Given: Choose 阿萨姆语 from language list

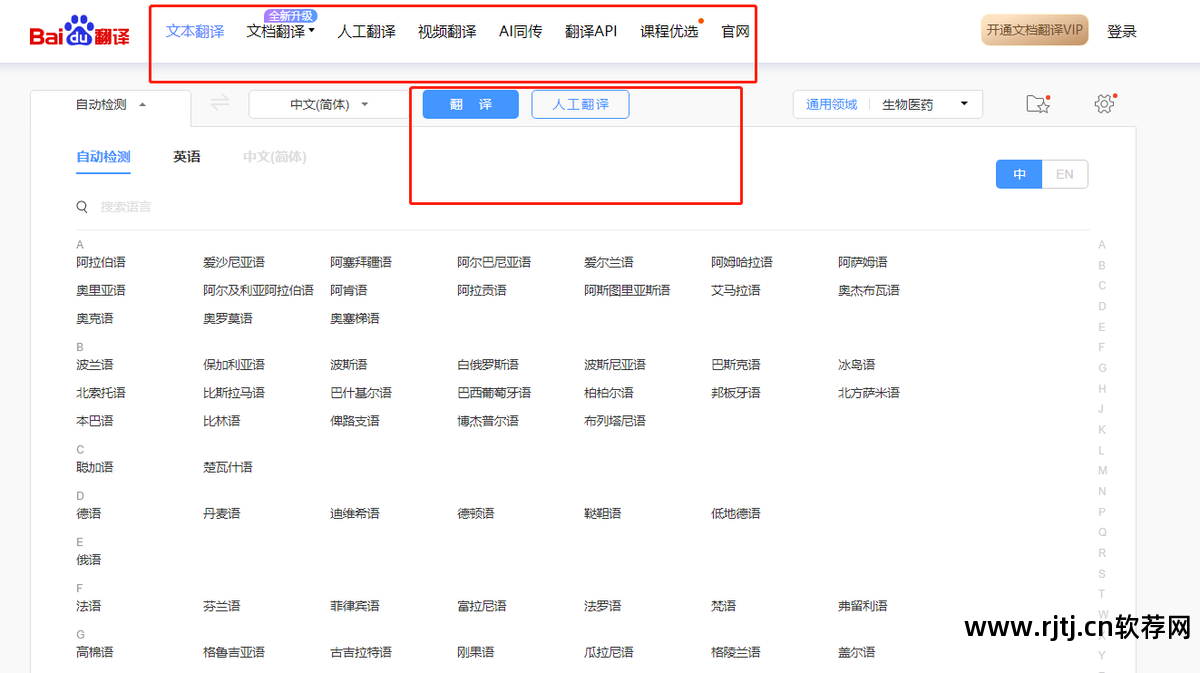Looking at the screenshot, I should pyautogui.click(x=863, y=262).
